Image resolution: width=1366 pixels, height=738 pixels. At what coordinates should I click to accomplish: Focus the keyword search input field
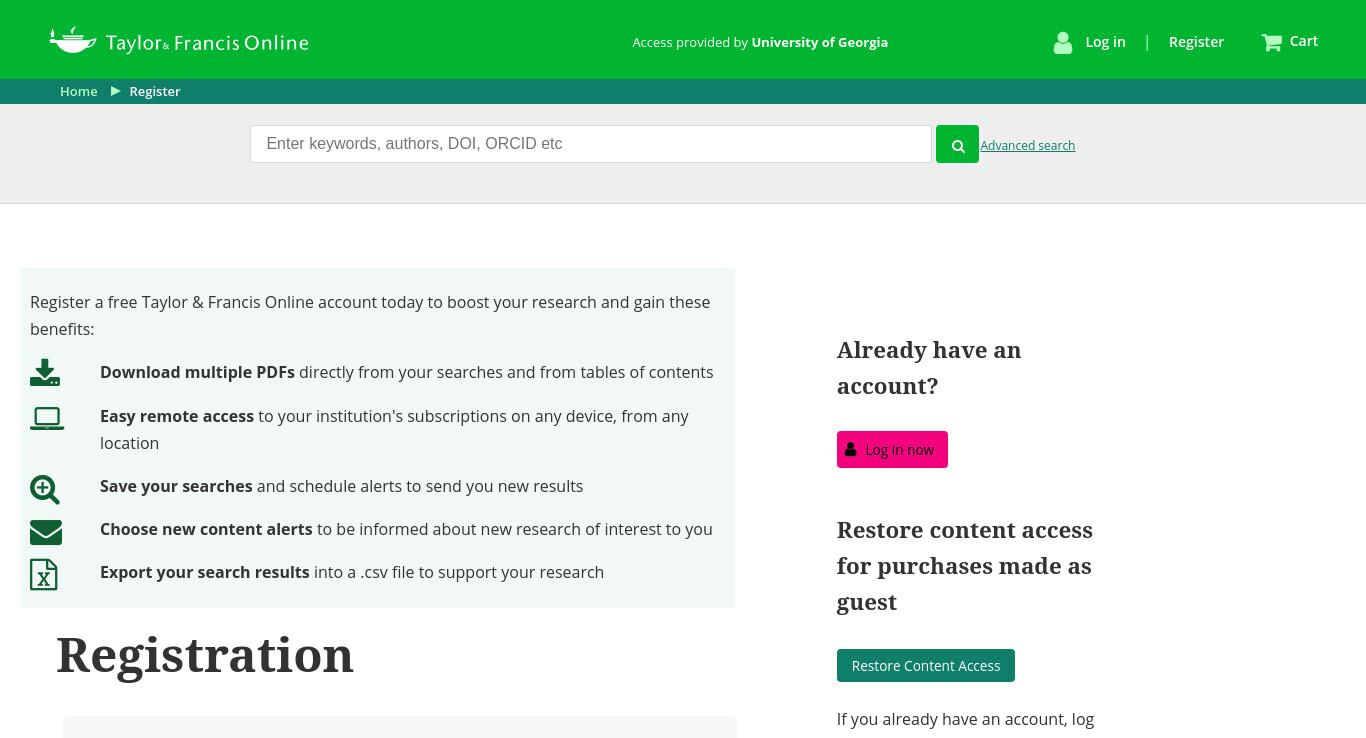(591, 144)
